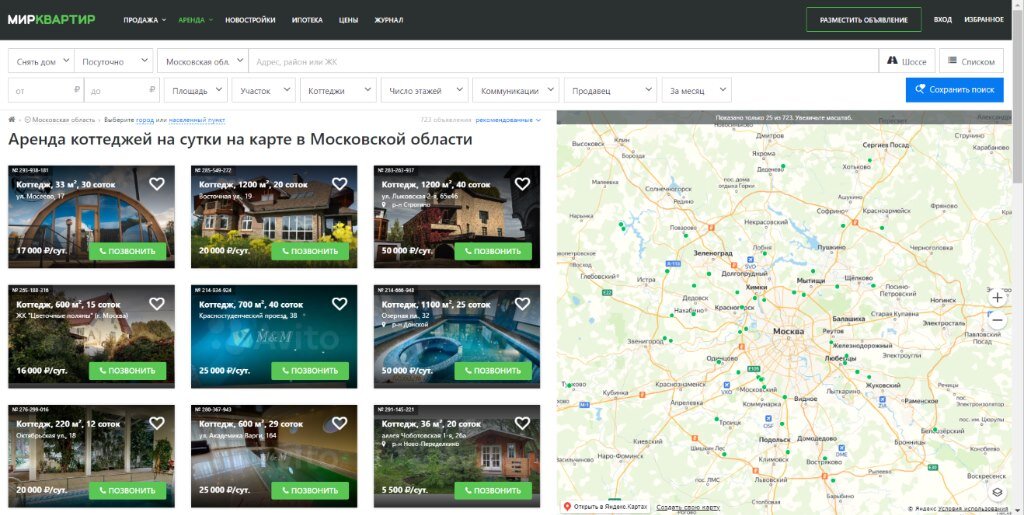Favorite the cottage on ул. Мосеево, 17
The width and height of the screenshot is (1024, 515).
click(x=157, y=184)
